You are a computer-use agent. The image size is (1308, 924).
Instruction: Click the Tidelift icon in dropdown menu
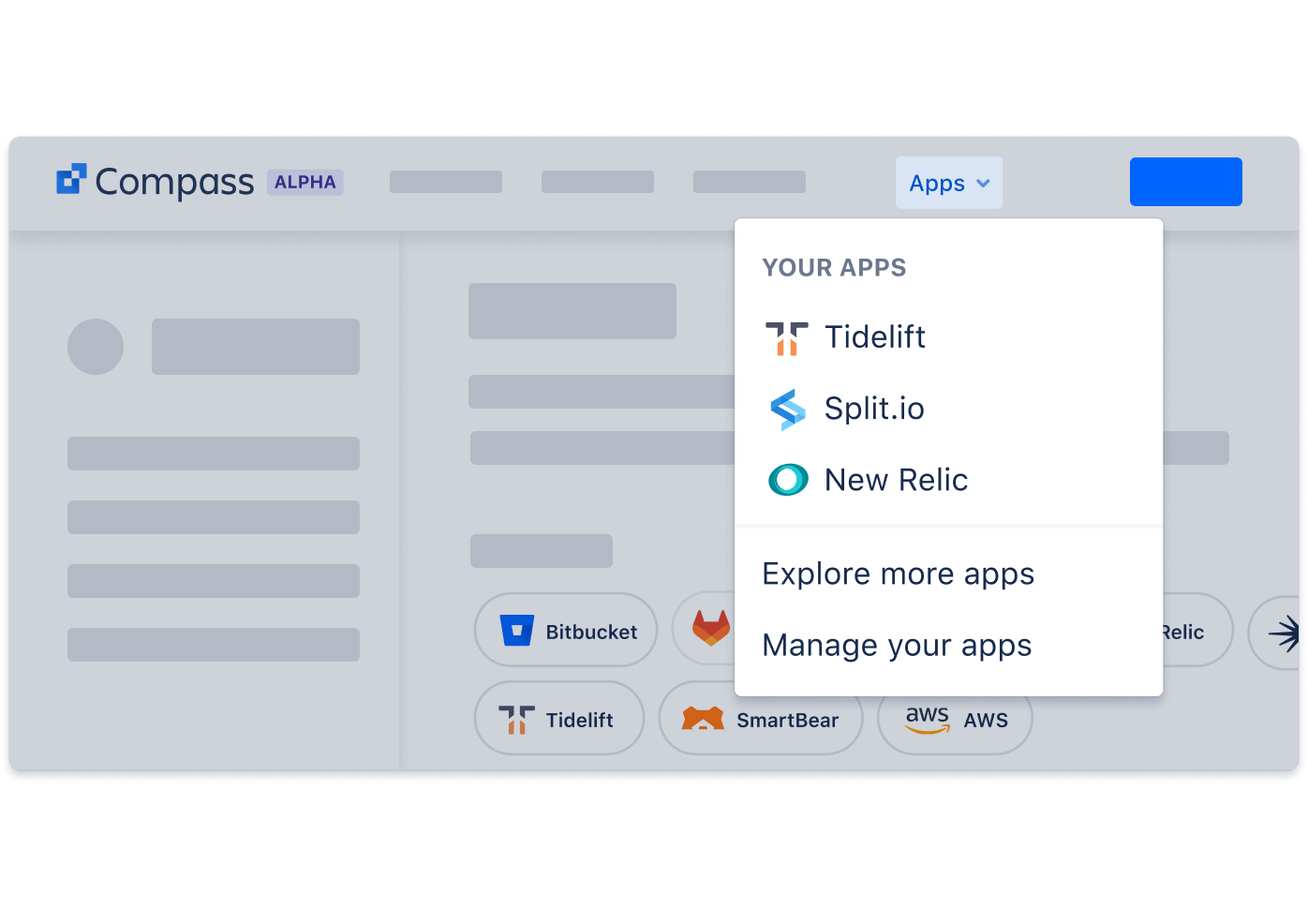787,338
